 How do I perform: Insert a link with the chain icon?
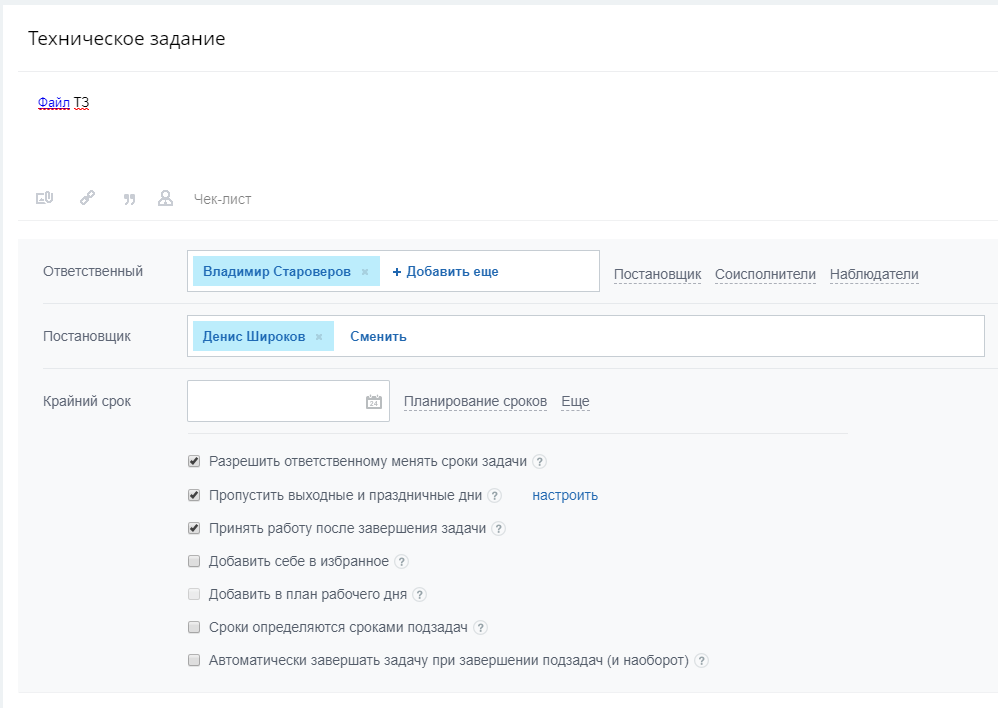coord(87,198)
